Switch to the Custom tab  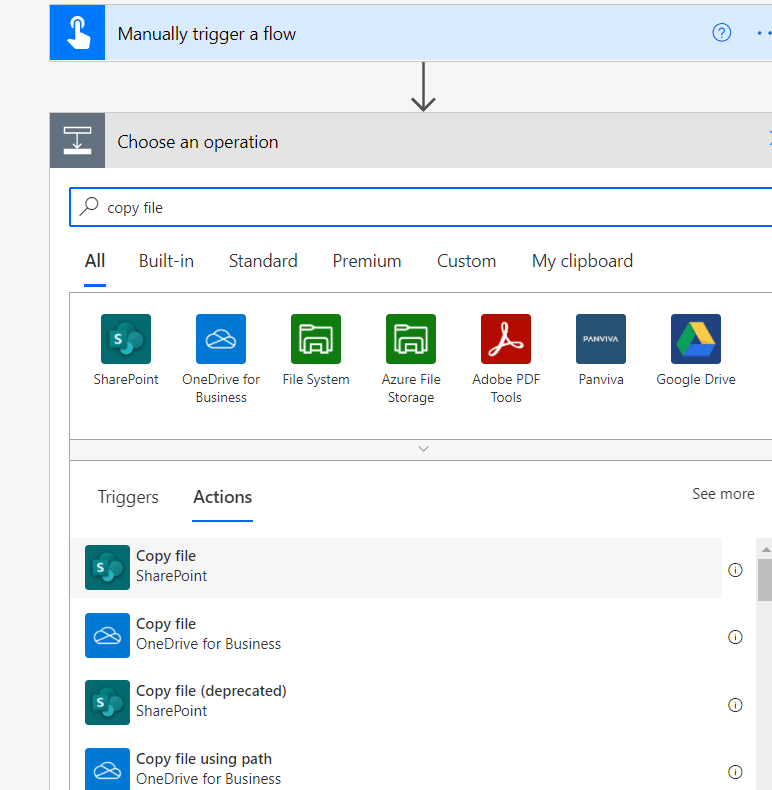coord(467,261)
